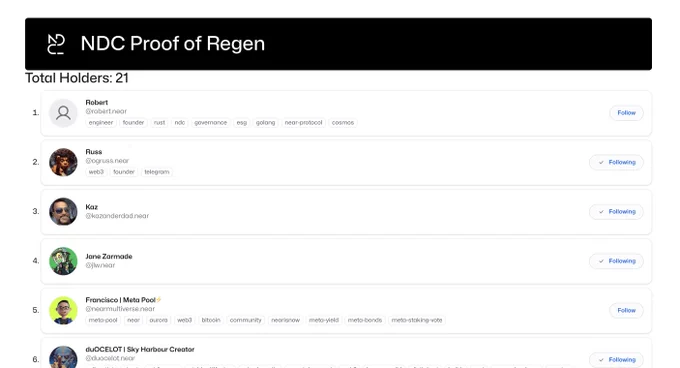Click the @duocelot.near handle
The image size is (680, 368).
pyautogui.click(x=110, y=358)
